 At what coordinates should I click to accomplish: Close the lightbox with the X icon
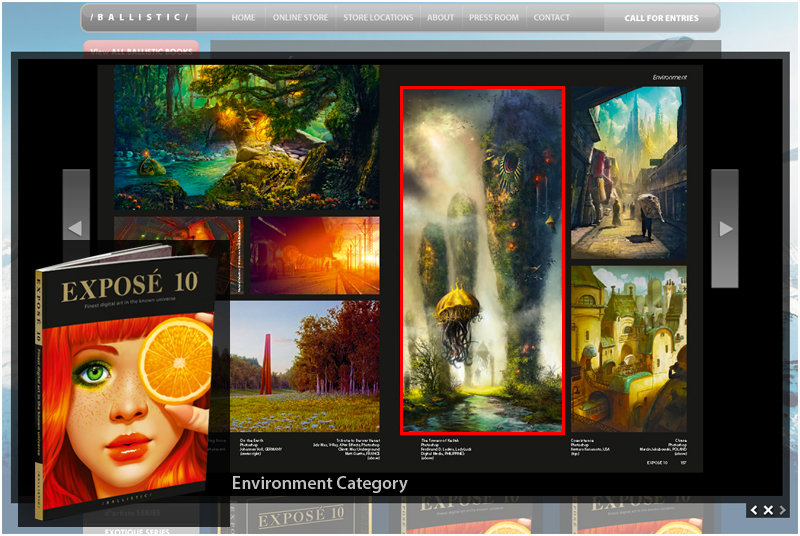768,510
